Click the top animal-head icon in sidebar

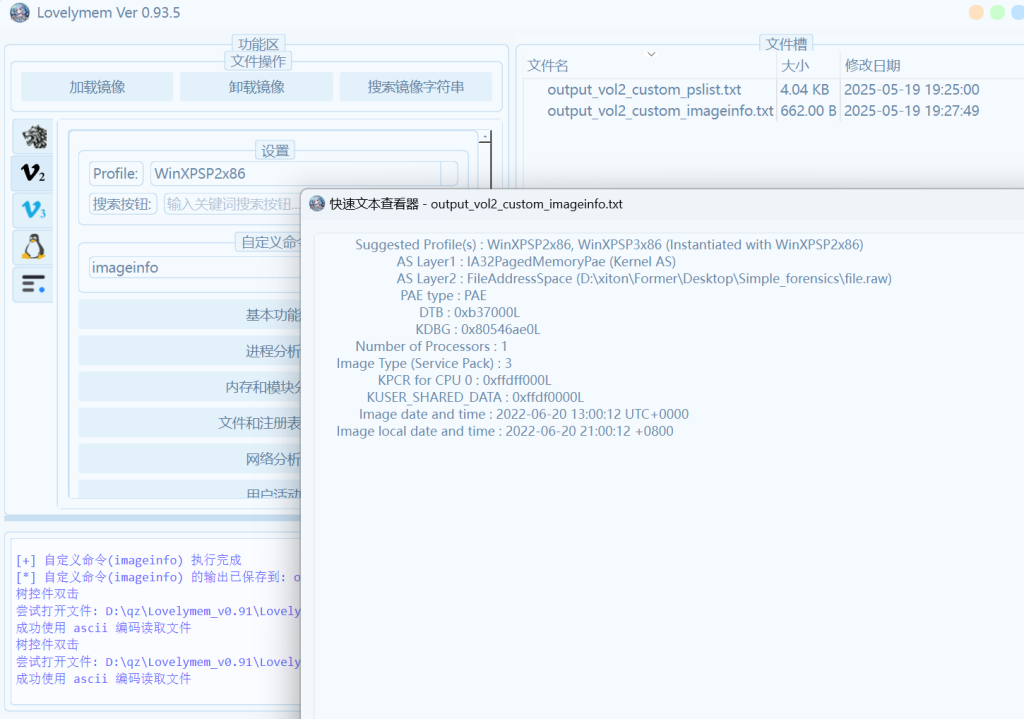click(33, 137)
